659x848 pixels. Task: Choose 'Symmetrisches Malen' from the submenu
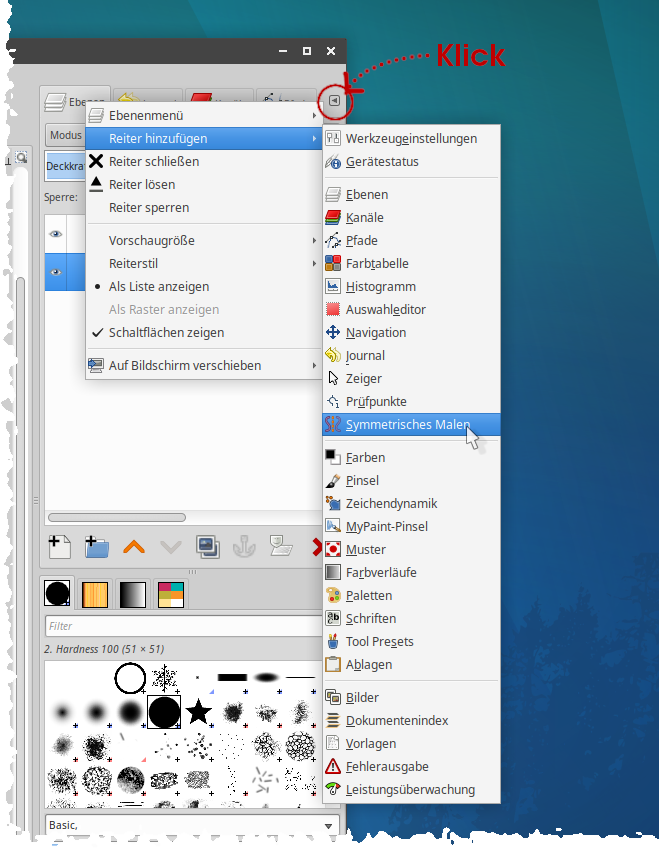pos(406,424)
